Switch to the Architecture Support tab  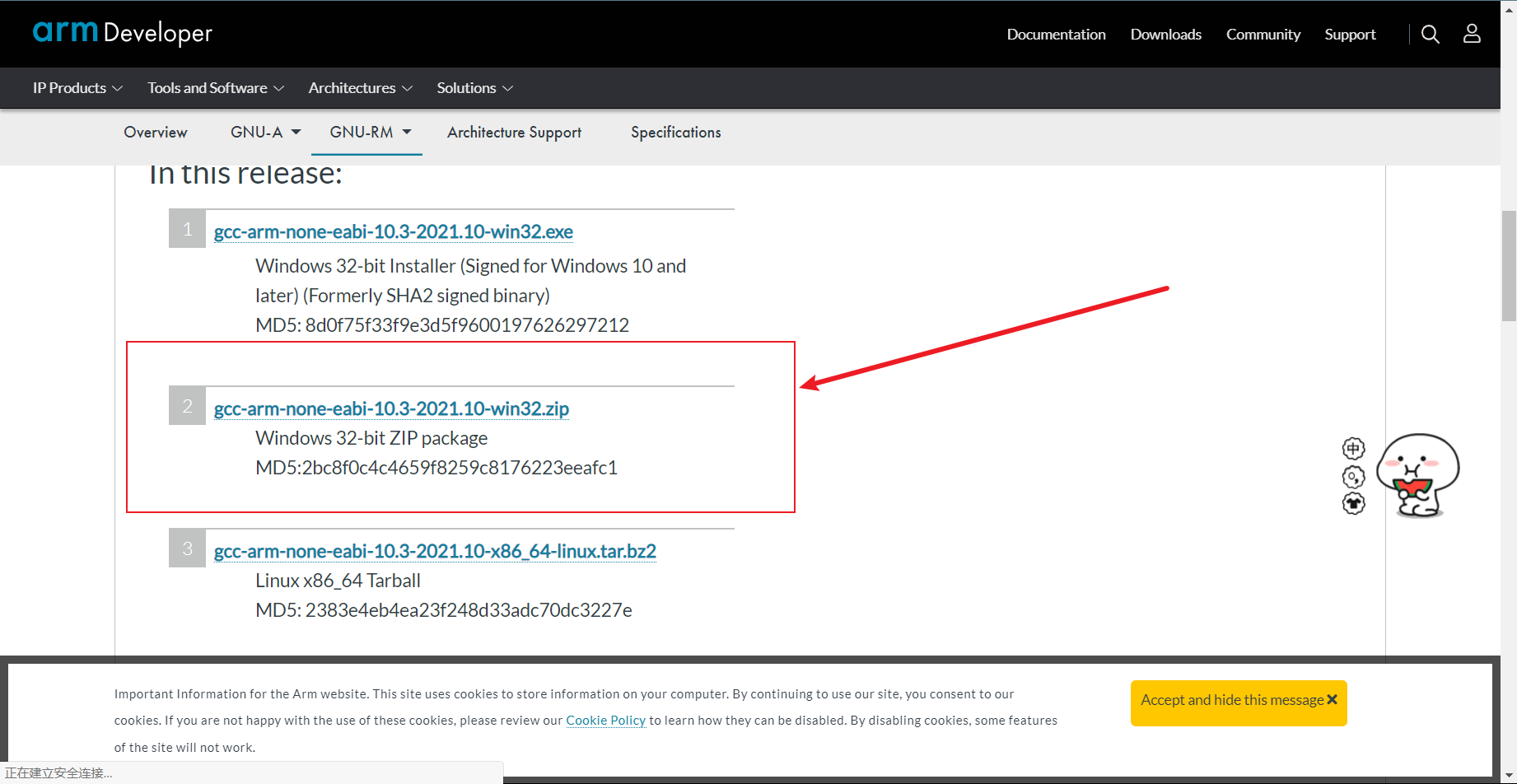514,133
